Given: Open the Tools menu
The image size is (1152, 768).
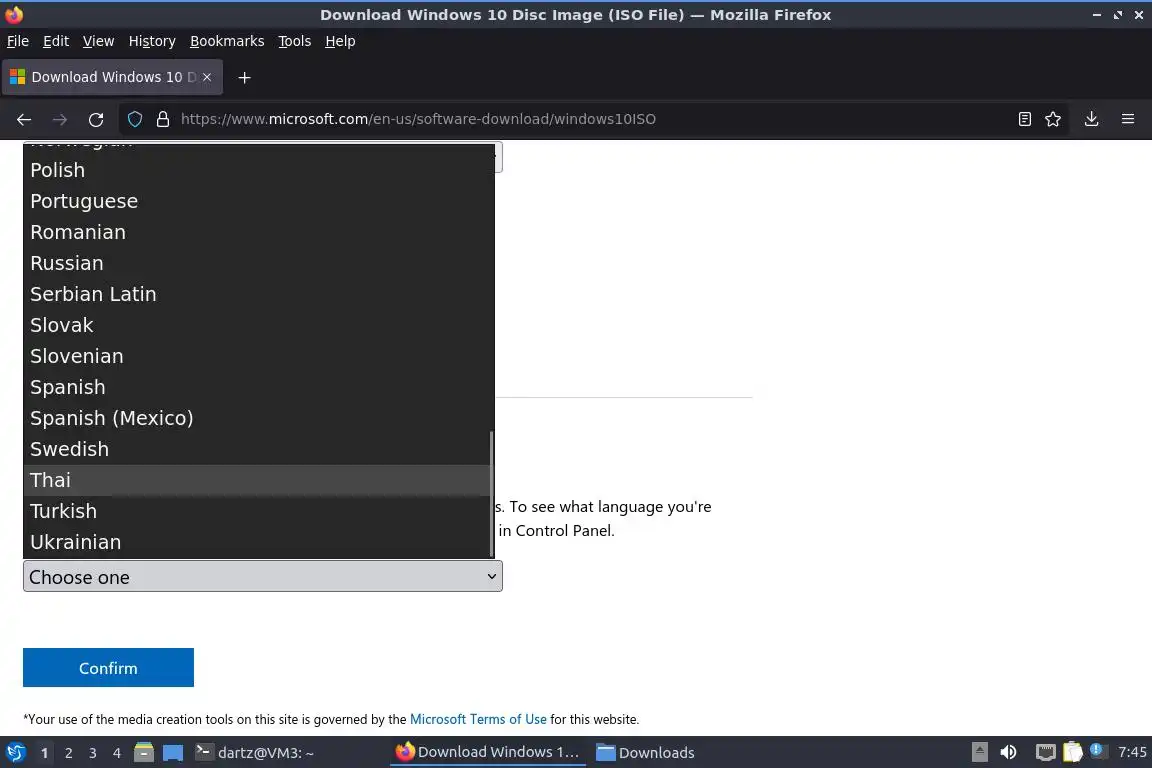Looking at the screenshot, I should pos(295,41).
